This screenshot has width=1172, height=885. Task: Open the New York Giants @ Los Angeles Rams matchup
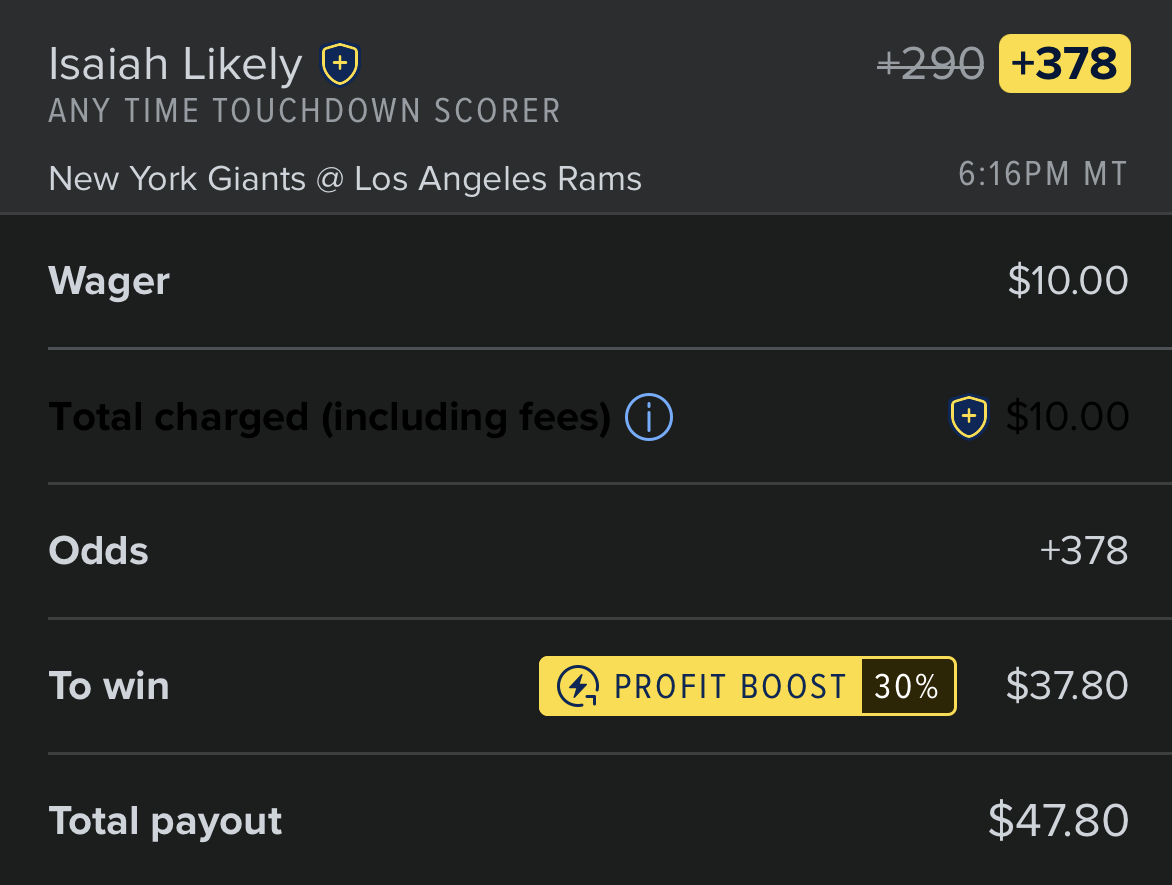(345, 179)
